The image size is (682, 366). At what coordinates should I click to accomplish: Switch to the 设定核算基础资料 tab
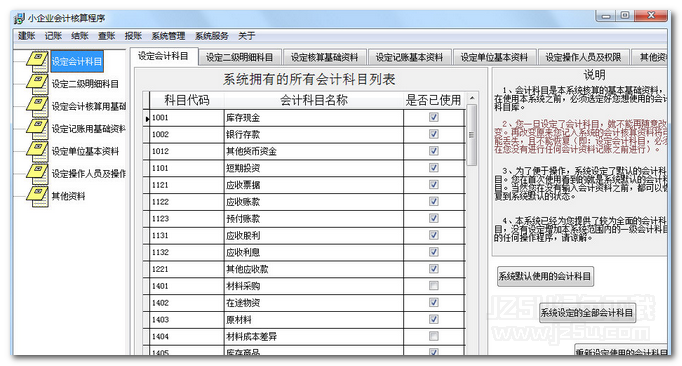[324, 57]
